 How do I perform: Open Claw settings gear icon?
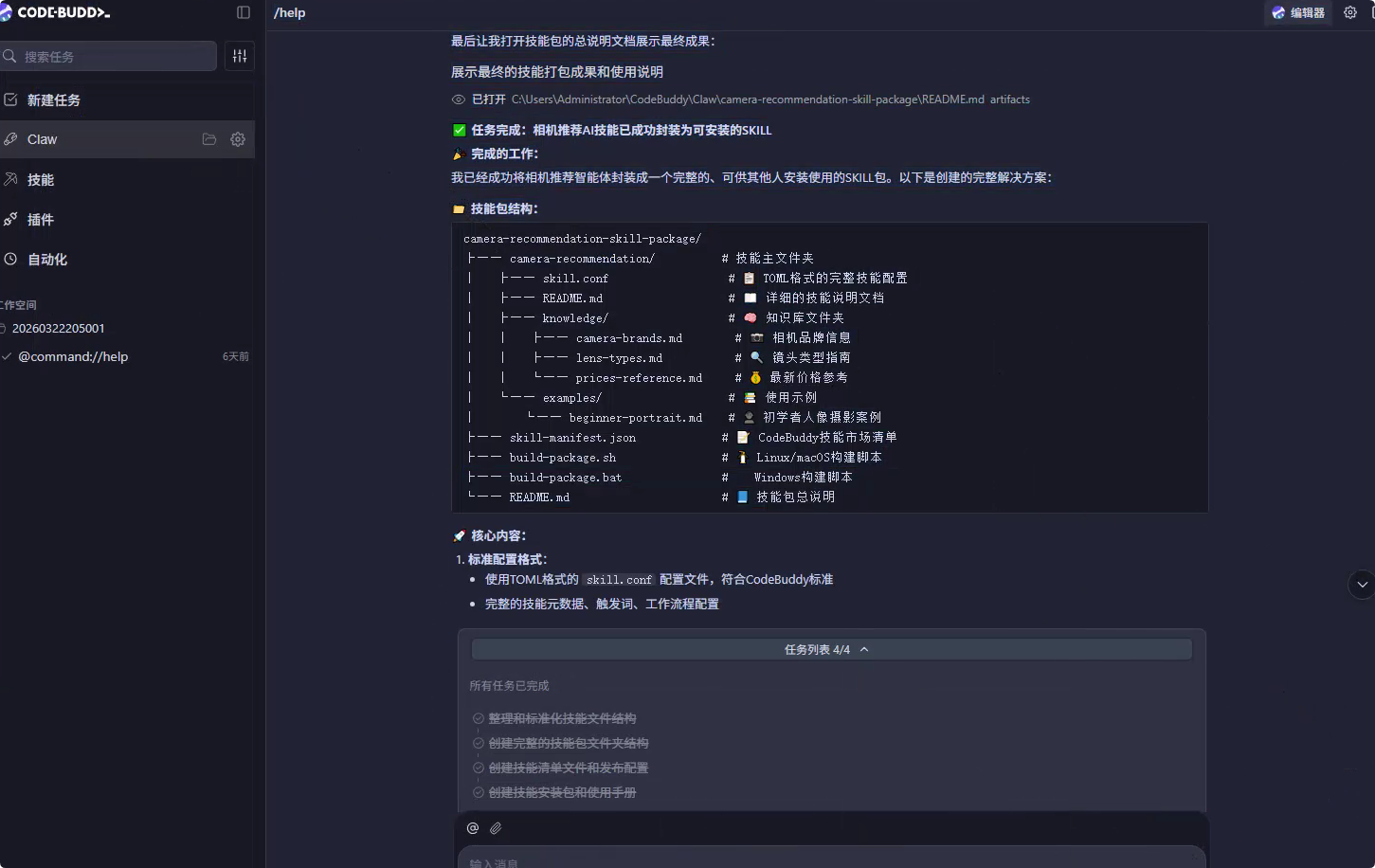238,139
